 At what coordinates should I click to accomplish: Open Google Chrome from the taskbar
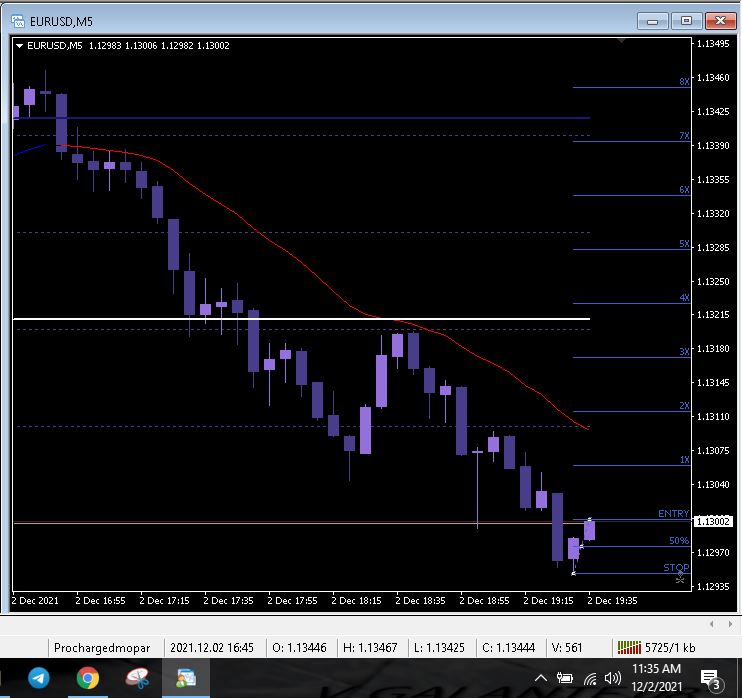(x=88, y=678)
